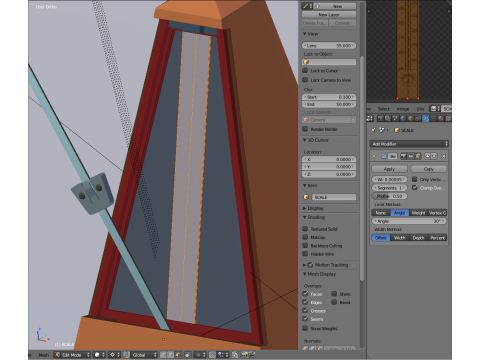Move bevel modifier down in stack

pyautogui.click(x=434, y=156)
